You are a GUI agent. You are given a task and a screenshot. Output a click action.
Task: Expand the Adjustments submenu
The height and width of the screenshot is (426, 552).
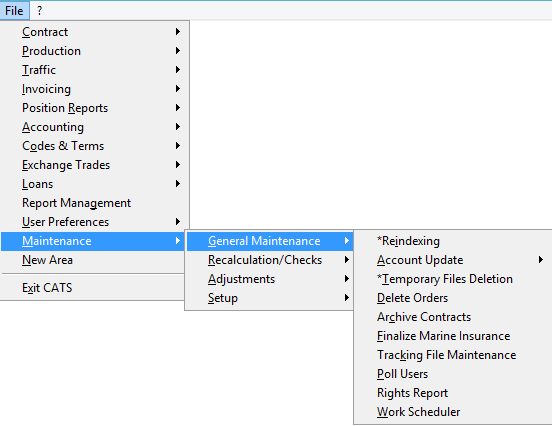tap(270, 279)
